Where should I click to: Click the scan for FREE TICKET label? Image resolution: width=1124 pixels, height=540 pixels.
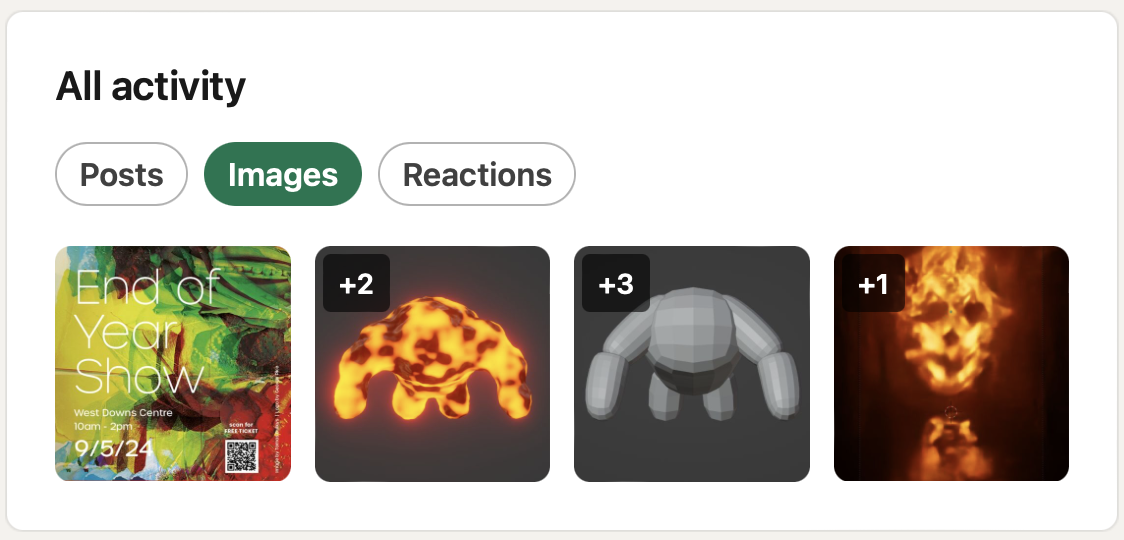(x=242, y=427)
